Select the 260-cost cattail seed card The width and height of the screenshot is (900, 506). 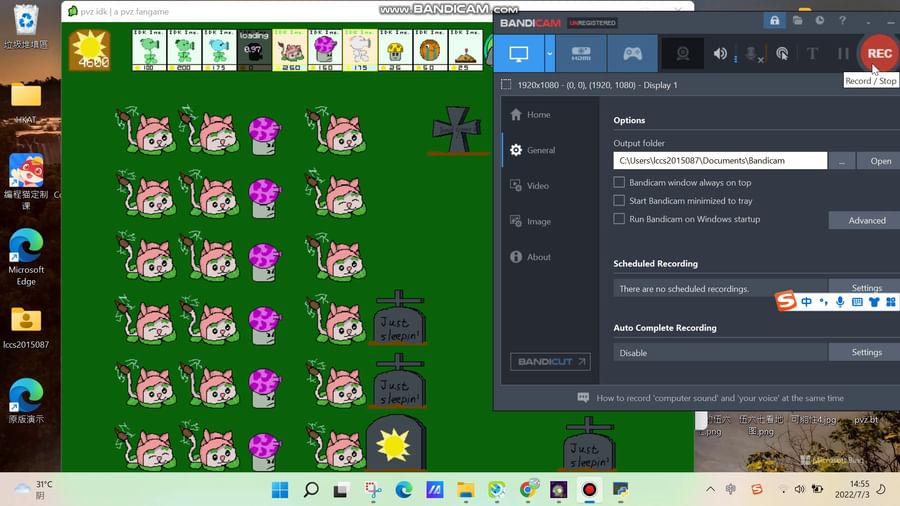coord(290,50)
